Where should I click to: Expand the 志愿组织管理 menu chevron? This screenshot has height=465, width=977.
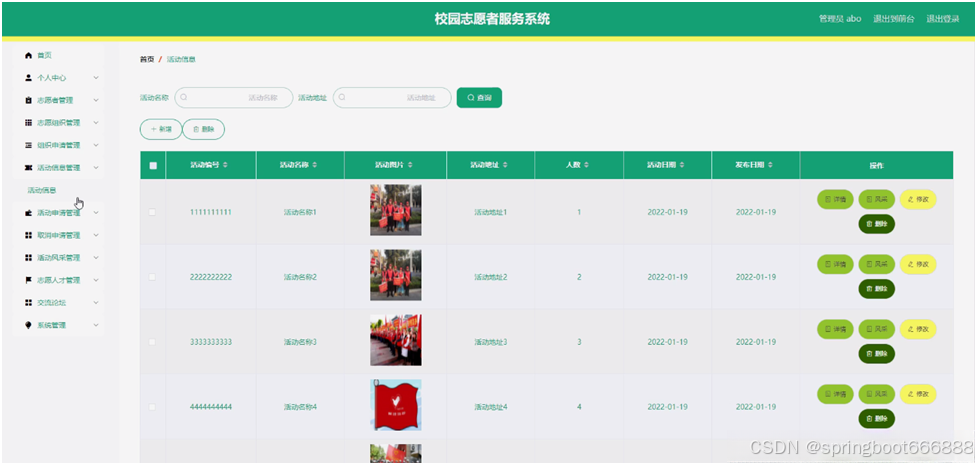coord(96,123)
